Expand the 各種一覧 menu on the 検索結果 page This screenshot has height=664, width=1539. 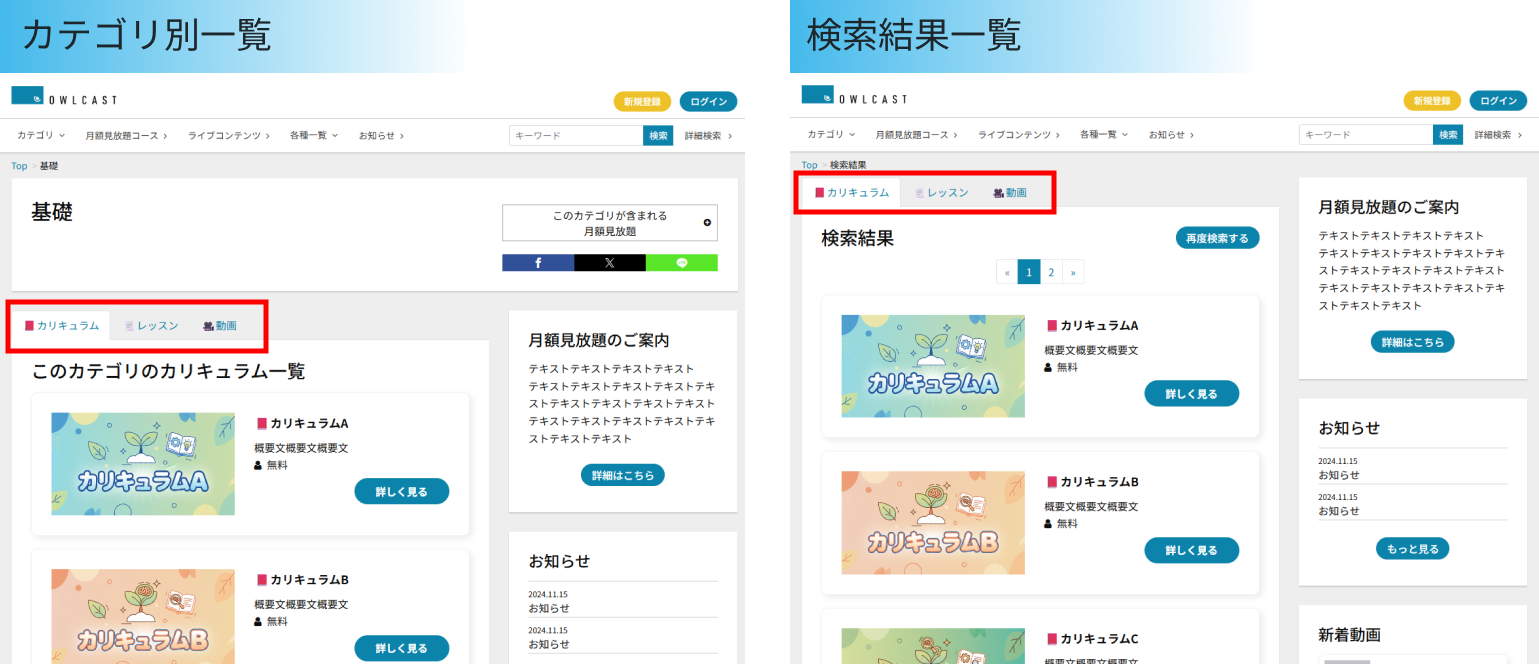click(1103, 135)
